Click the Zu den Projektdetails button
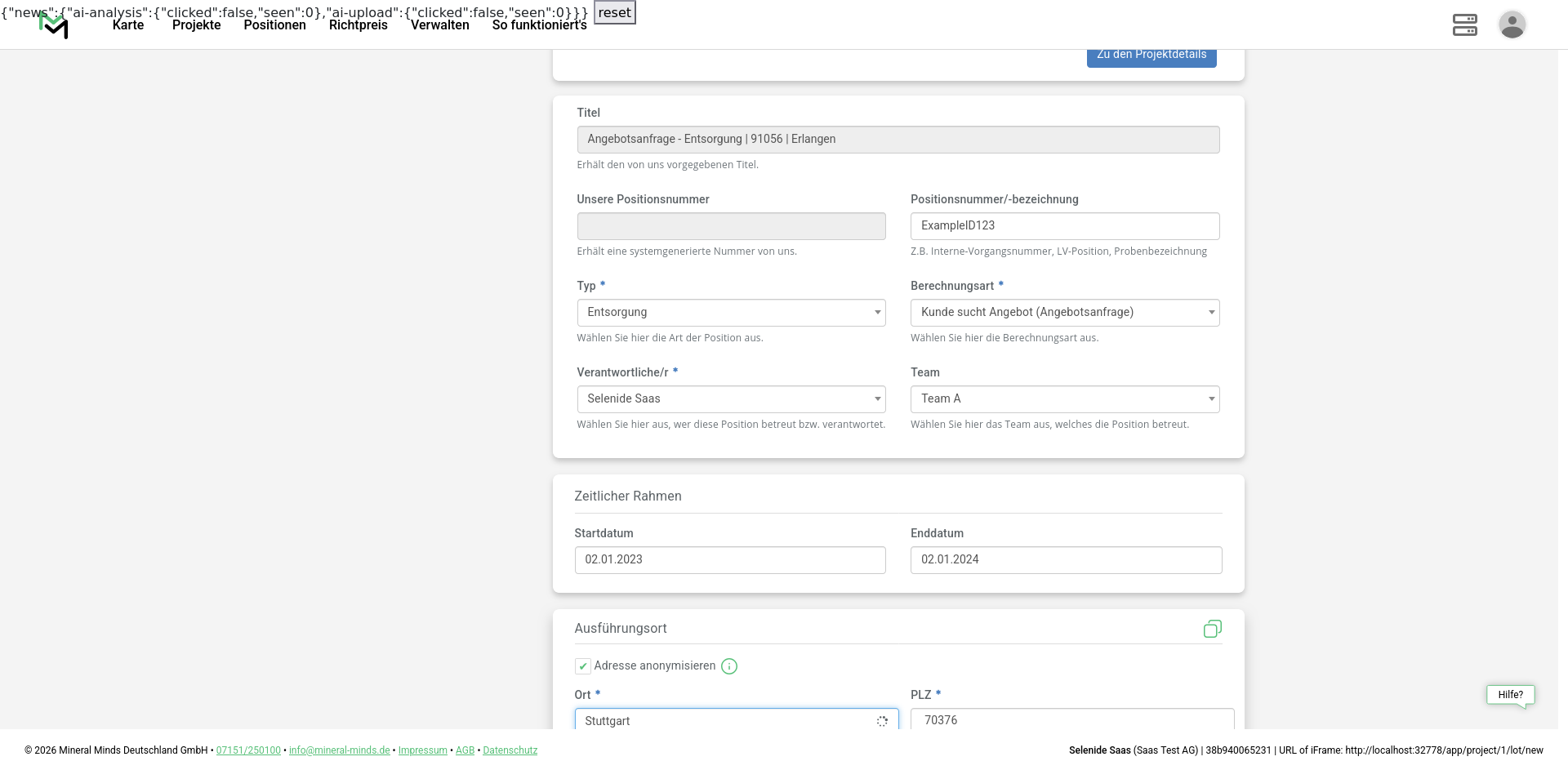 click(x=1151, y=56)
